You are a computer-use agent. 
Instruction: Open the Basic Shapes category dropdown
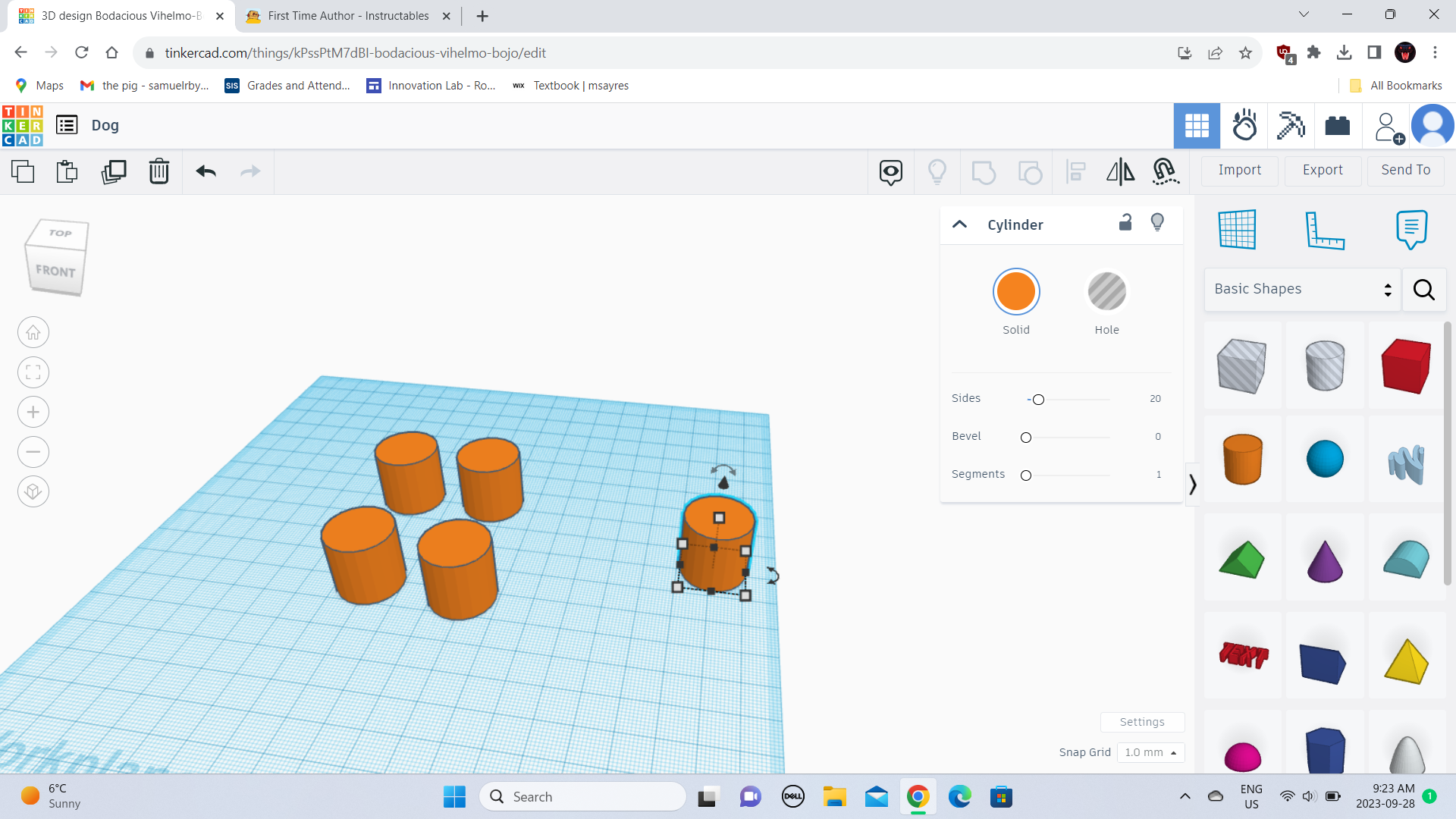1302,289
